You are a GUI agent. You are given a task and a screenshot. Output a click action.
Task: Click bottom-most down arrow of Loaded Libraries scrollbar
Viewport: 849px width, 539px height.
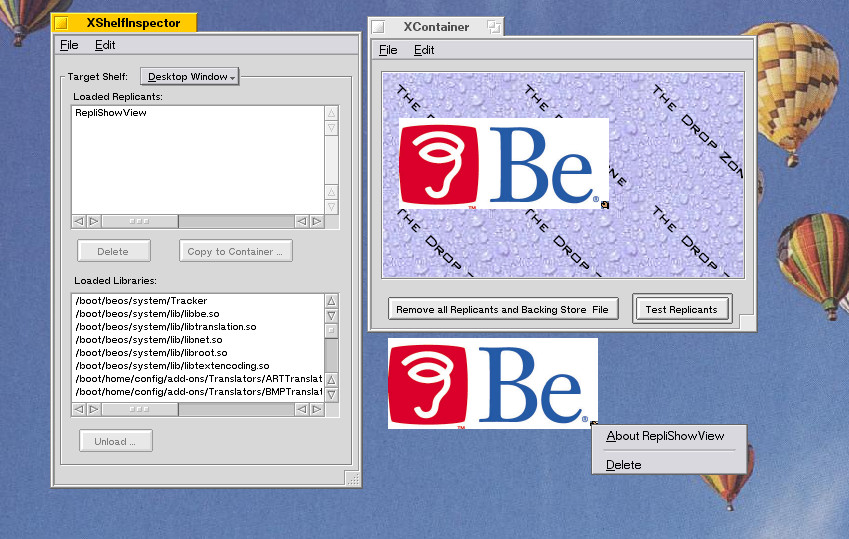click(331, 394)
